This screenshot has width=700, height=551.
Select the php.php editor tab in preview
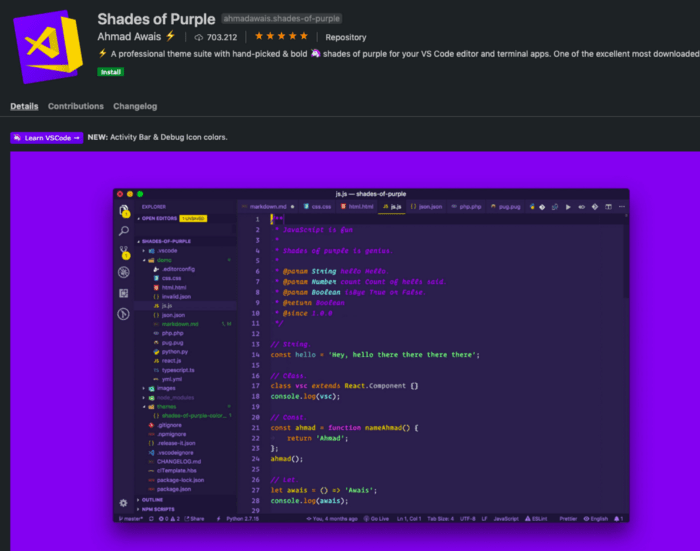click(466, 207)
